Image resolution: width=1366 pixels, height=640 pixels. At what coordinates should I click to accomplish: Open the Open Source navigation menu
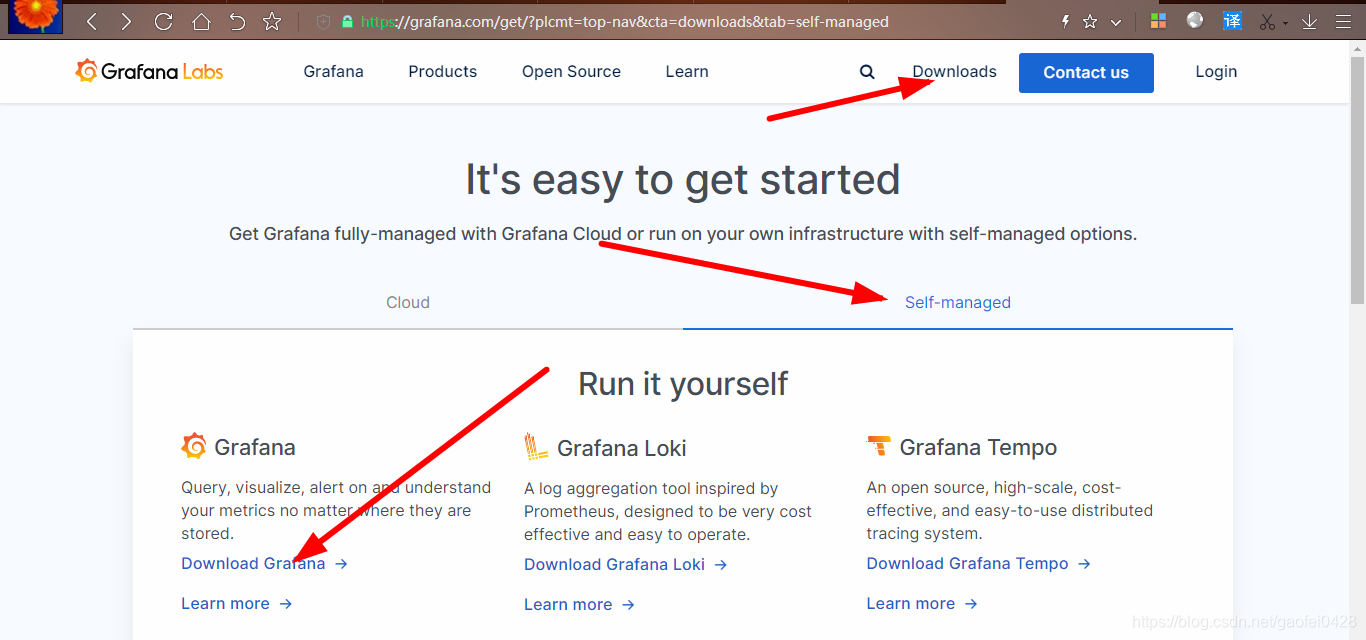coord(571,72)
